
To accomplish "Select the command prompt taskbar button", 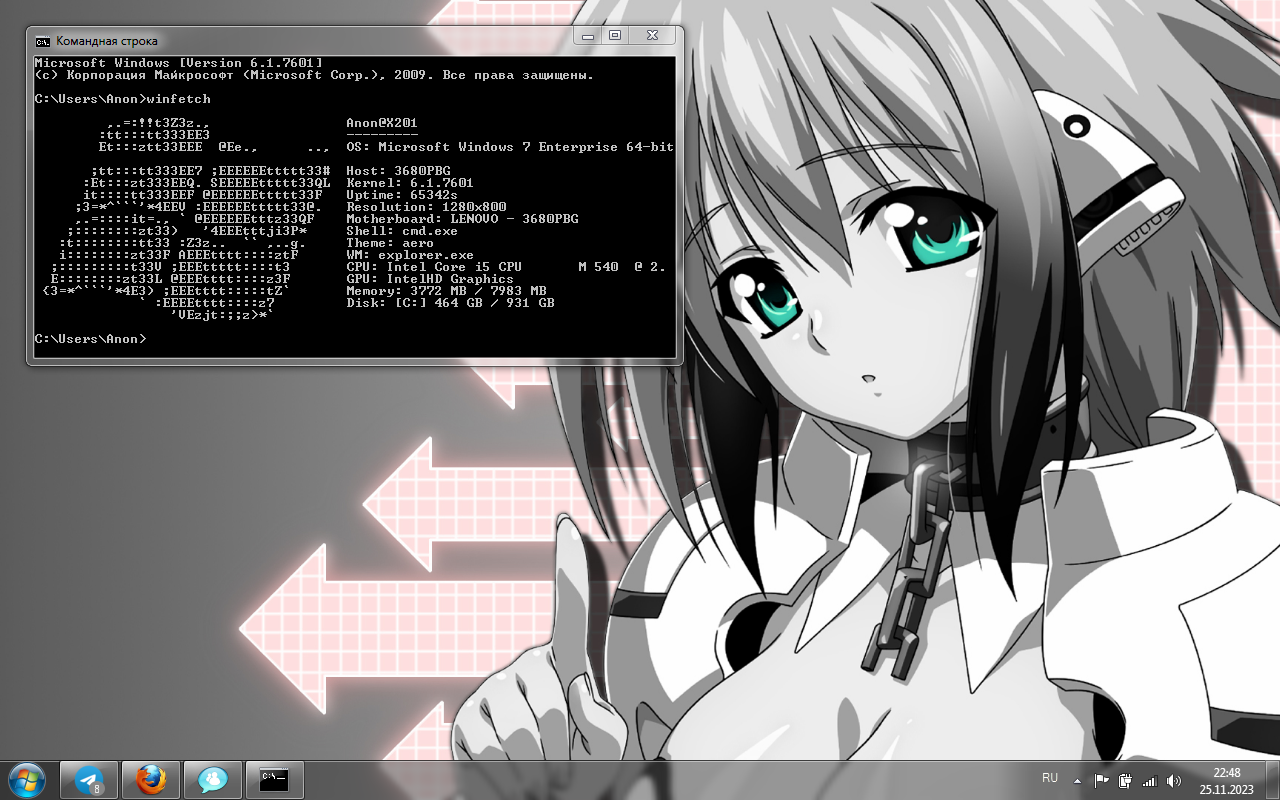I will [x=274, y=779].
